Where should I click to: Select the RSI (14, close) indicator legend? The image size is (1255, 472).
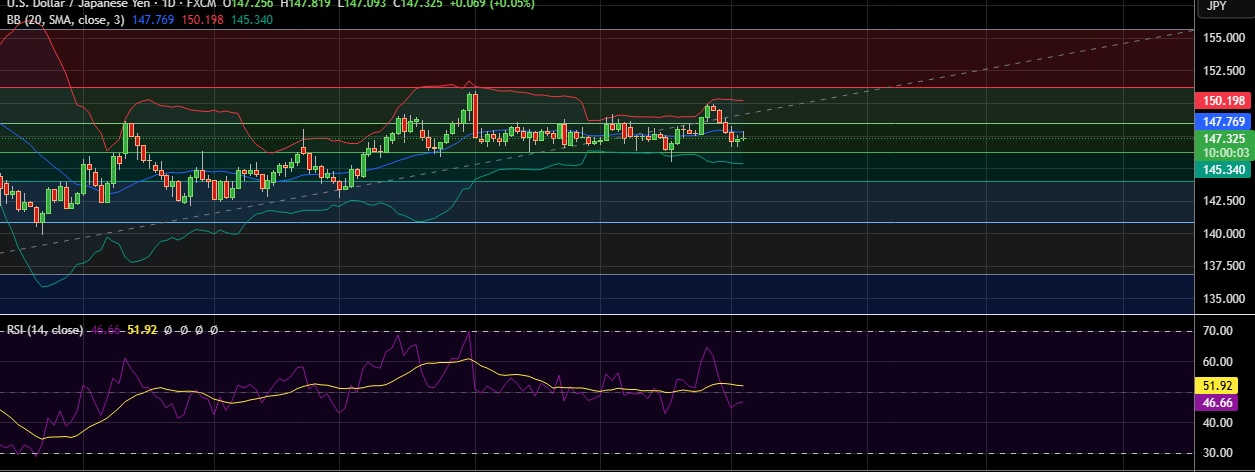coord(46,329)
